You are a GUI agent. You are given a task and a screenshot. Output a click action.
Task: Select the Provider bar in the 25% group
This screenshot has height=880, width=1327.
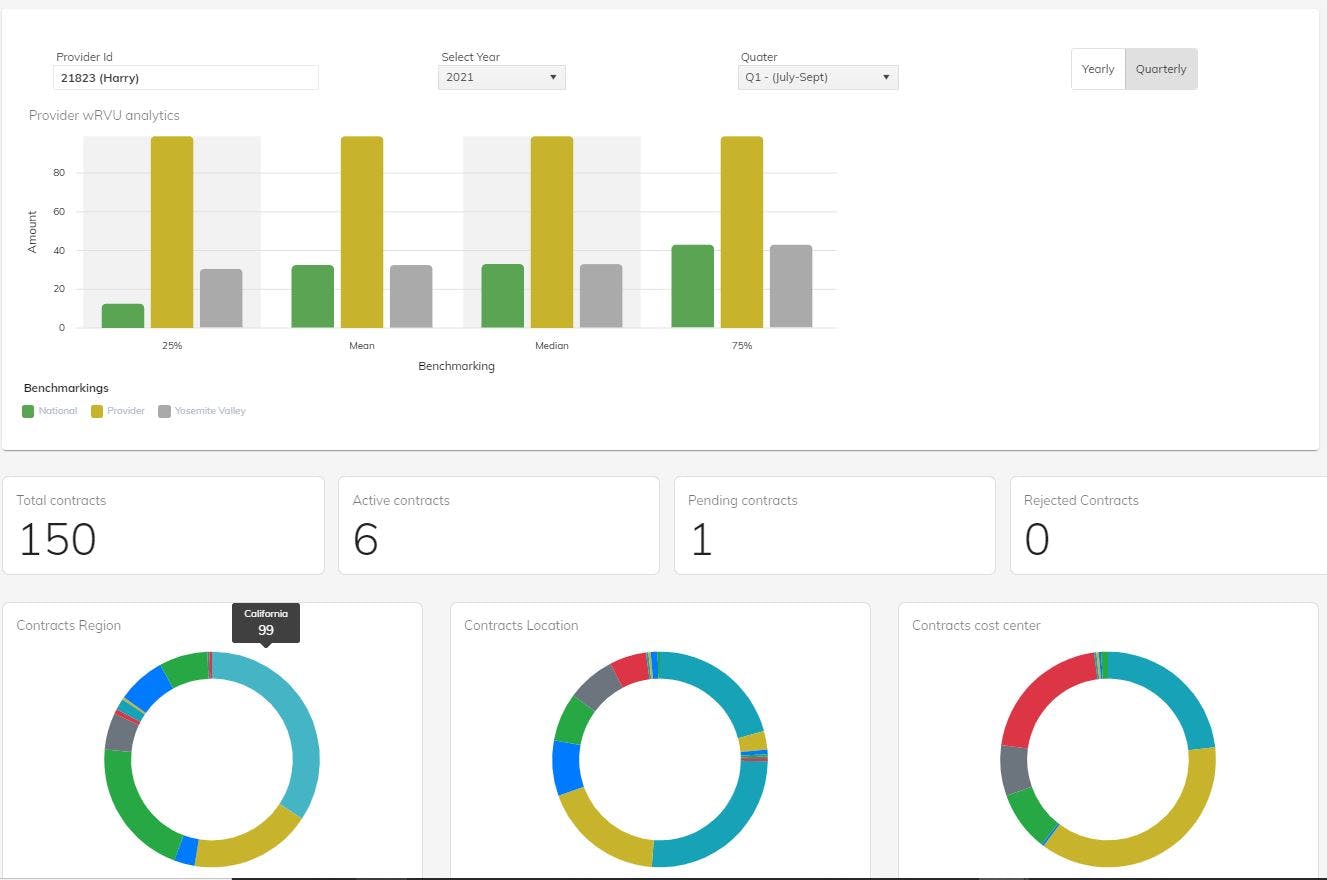(172, 232)
